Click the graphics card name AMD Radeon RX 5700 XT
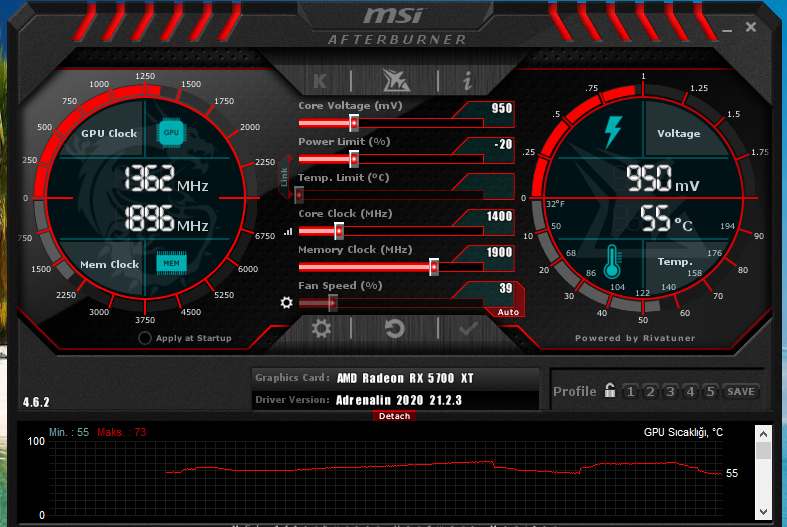The width and height of the screenshot is (787, 527). pyautogui.click(x=405, y=378)
